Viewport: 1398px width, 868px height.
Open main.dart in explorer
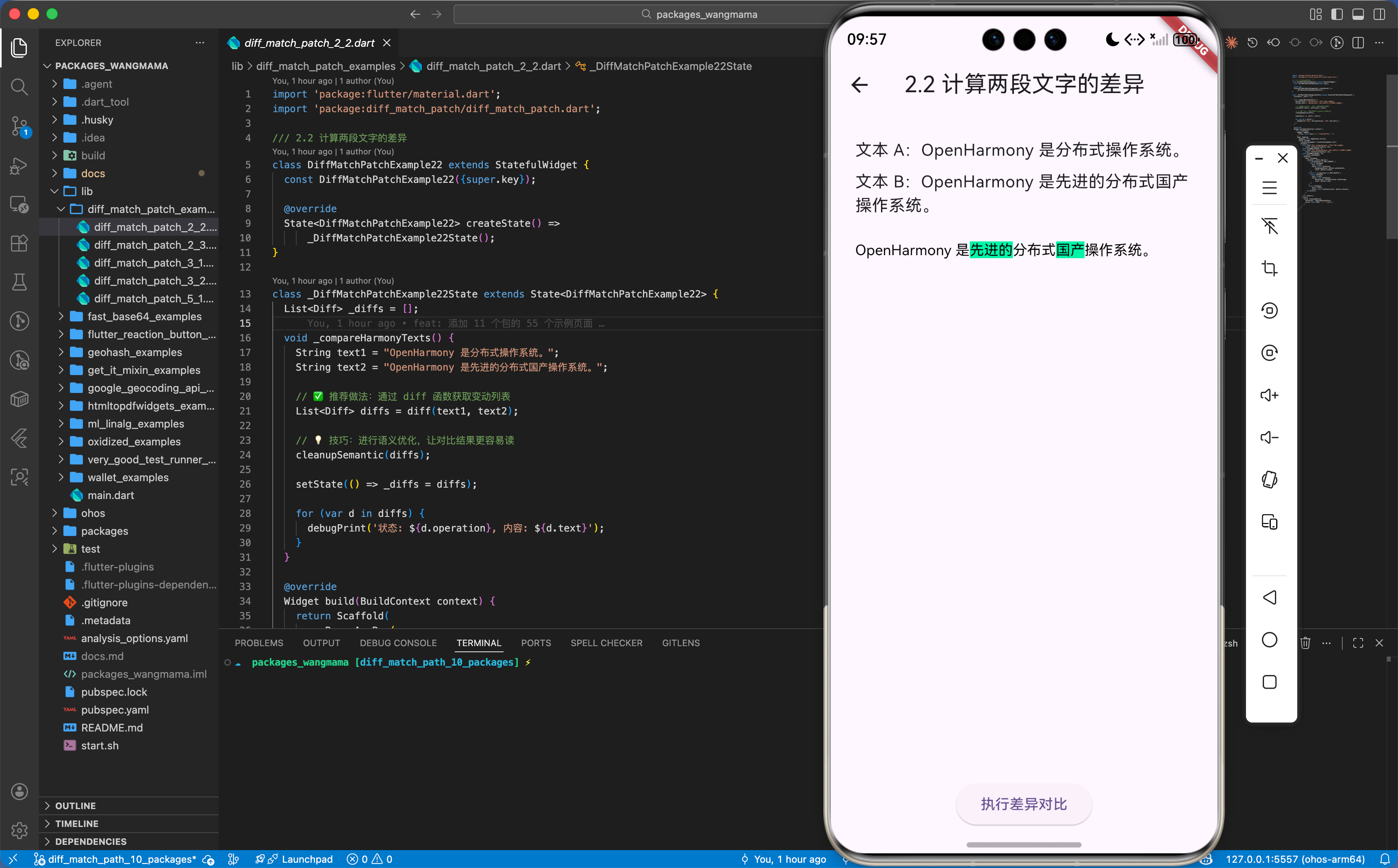tap(111, 495)
